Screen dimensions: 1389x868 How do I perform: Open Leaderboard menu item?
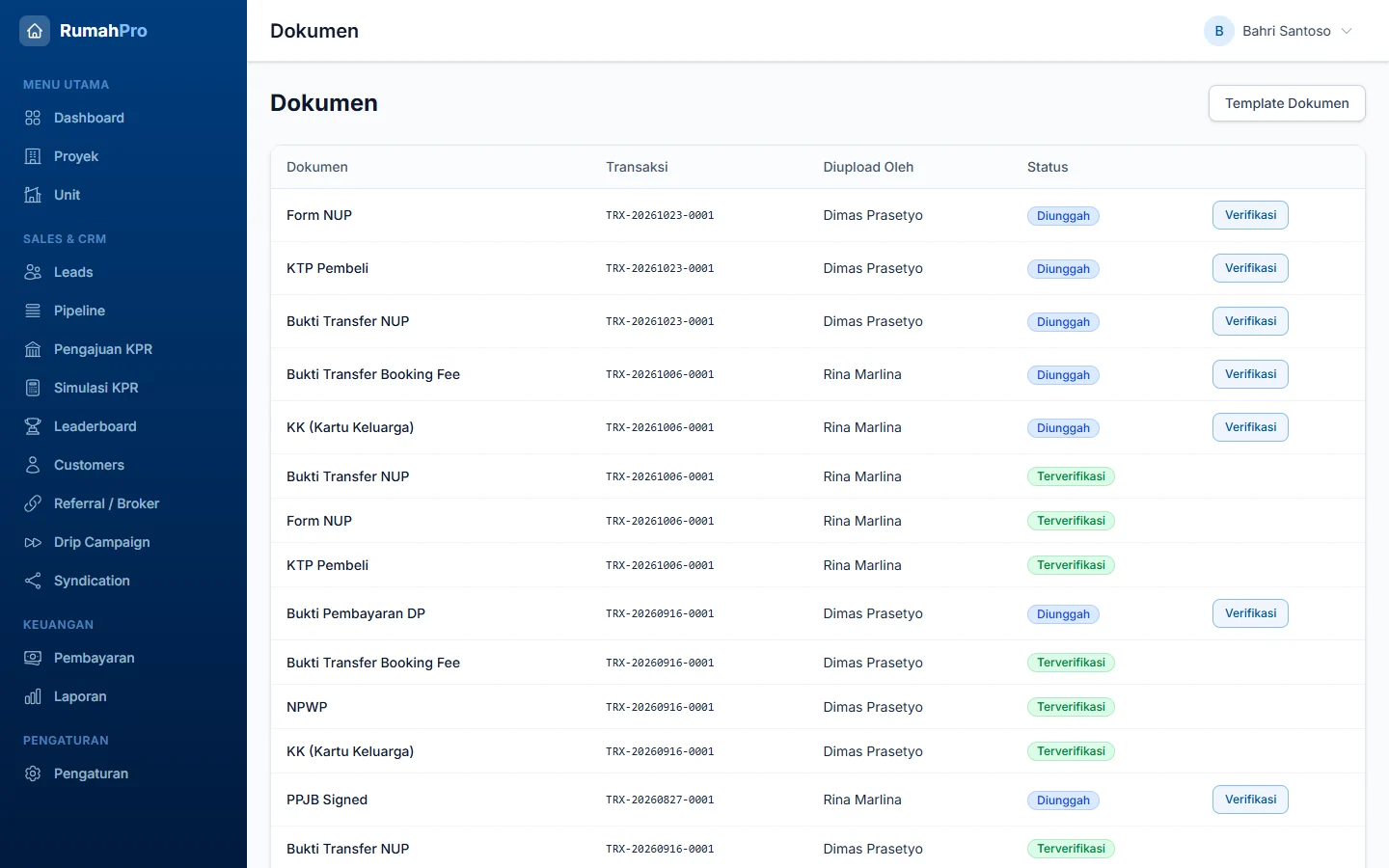pos(123,426)
